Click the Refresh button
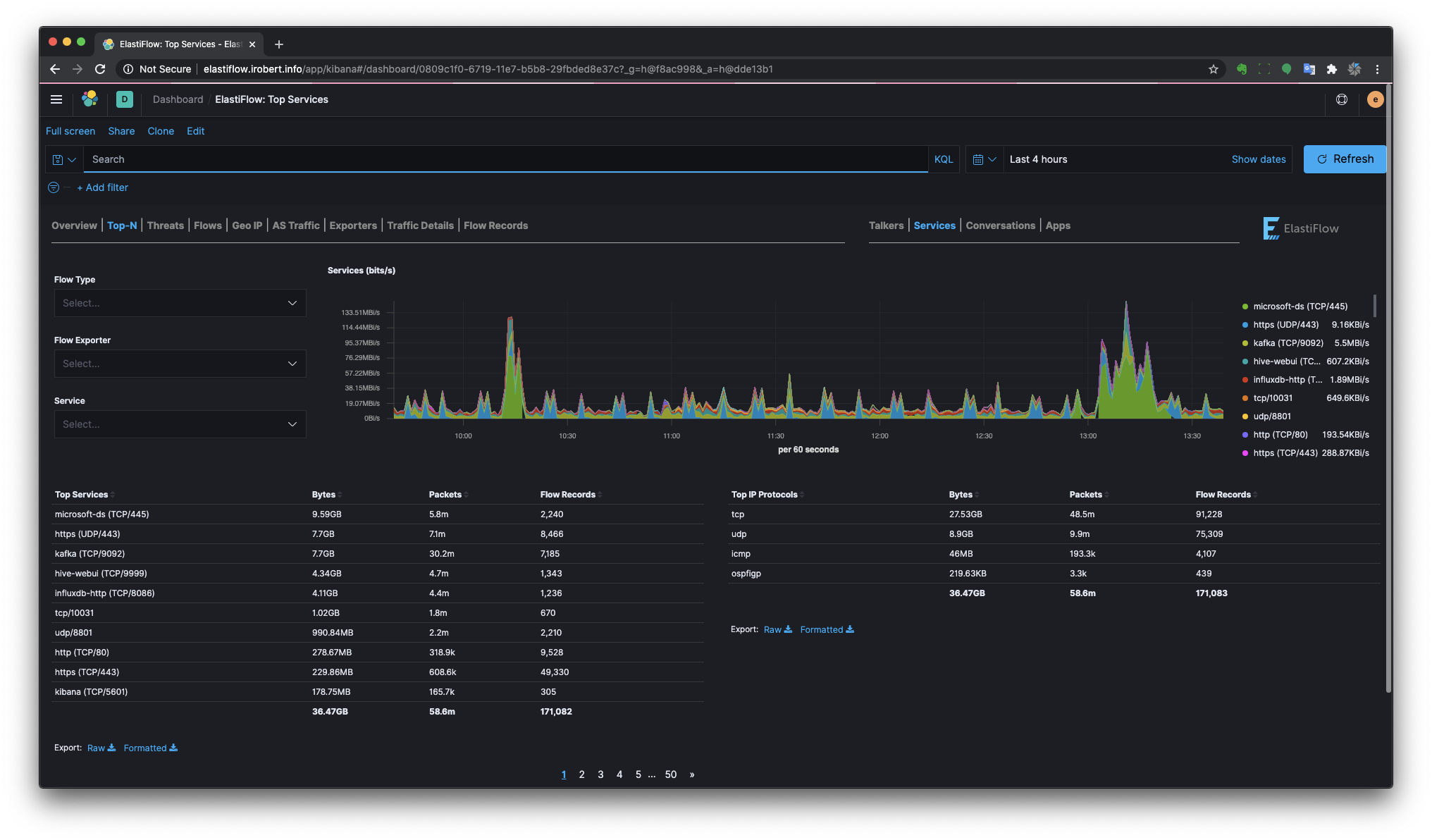The image size is (1432, 840). point(1345,159)
